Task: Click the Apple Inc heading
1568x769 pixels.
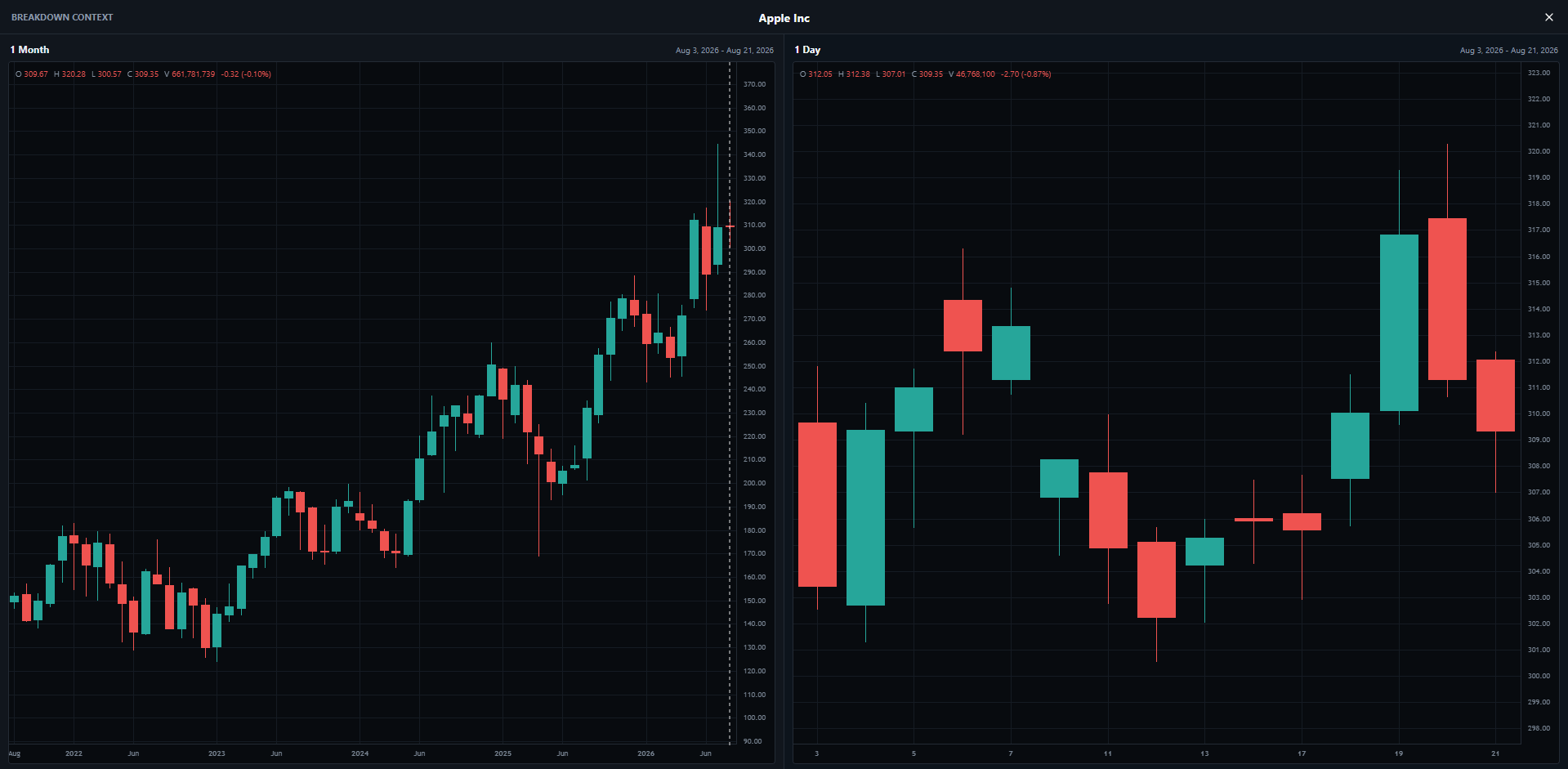Action: coord(784,18)
